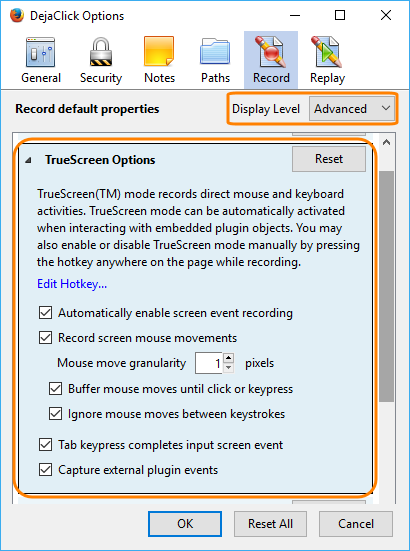Uncheck Ignore mouse moves between keystrokes
Image resolution: width=410 pixels, height=551 pixels.
pos(56,414)
